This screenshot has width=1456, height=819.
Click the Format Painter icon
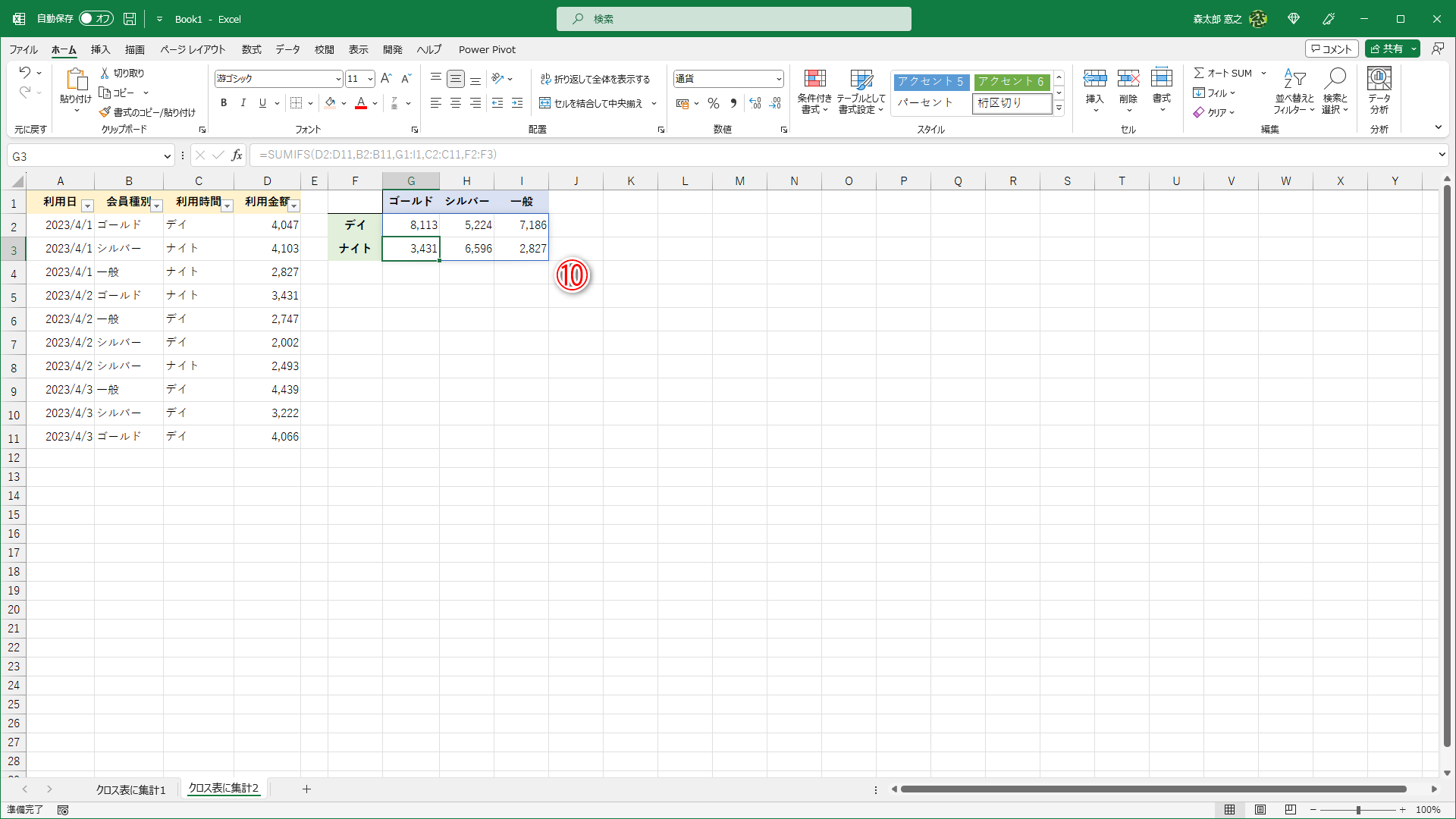coord(105,112)
